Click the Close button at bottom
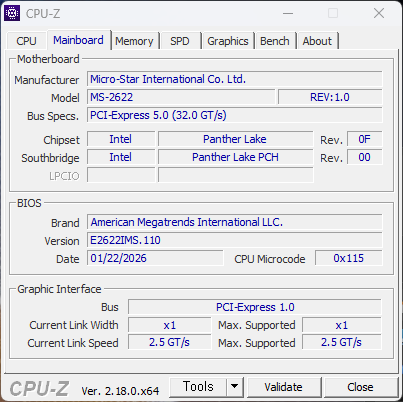Viewport: 403px width, 402px height. 360,387
